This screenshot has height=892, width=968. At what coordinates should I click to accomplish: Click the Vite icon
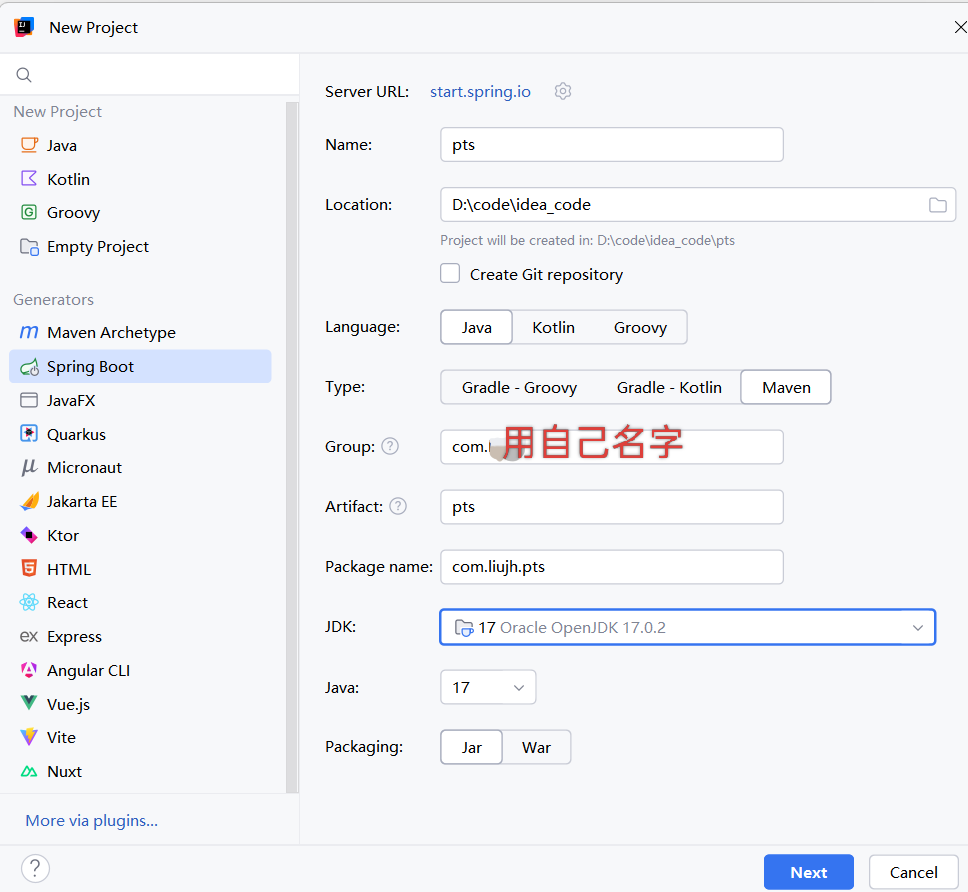[29, 737]
